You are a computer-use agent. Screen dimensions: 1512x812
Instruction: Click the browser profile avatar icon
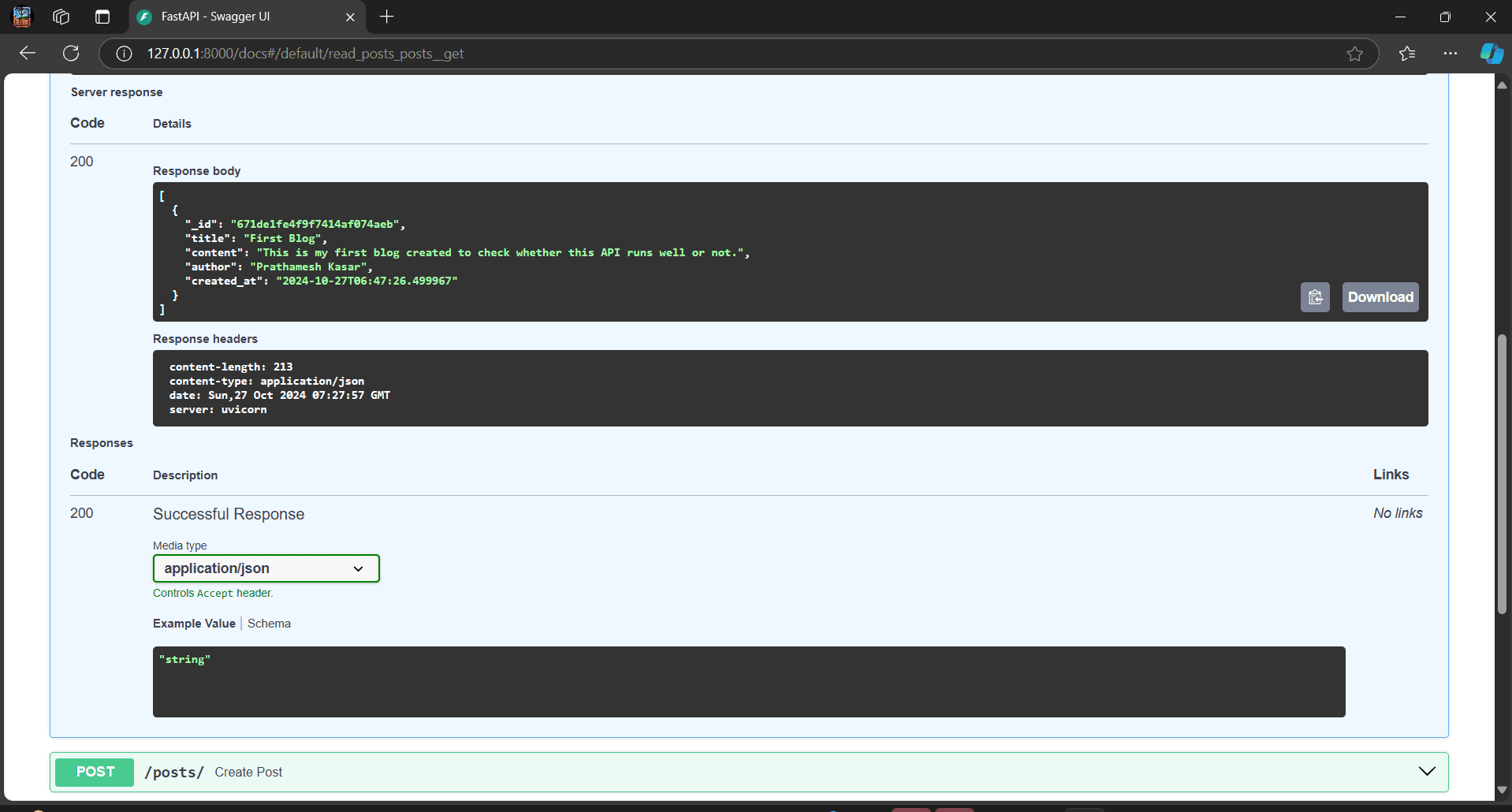(22, 17)
